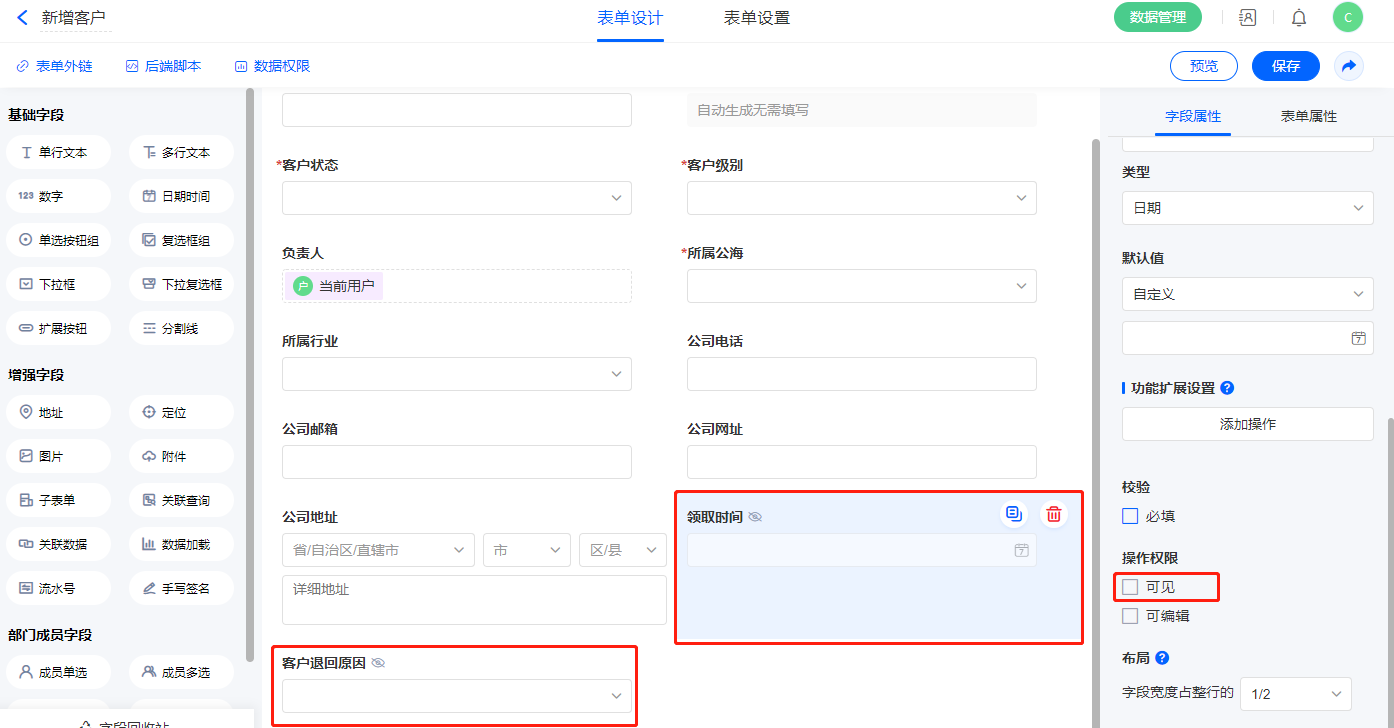Click the back arrow next to 新增客户
The image size is (1394, 728).
[22, 17]
